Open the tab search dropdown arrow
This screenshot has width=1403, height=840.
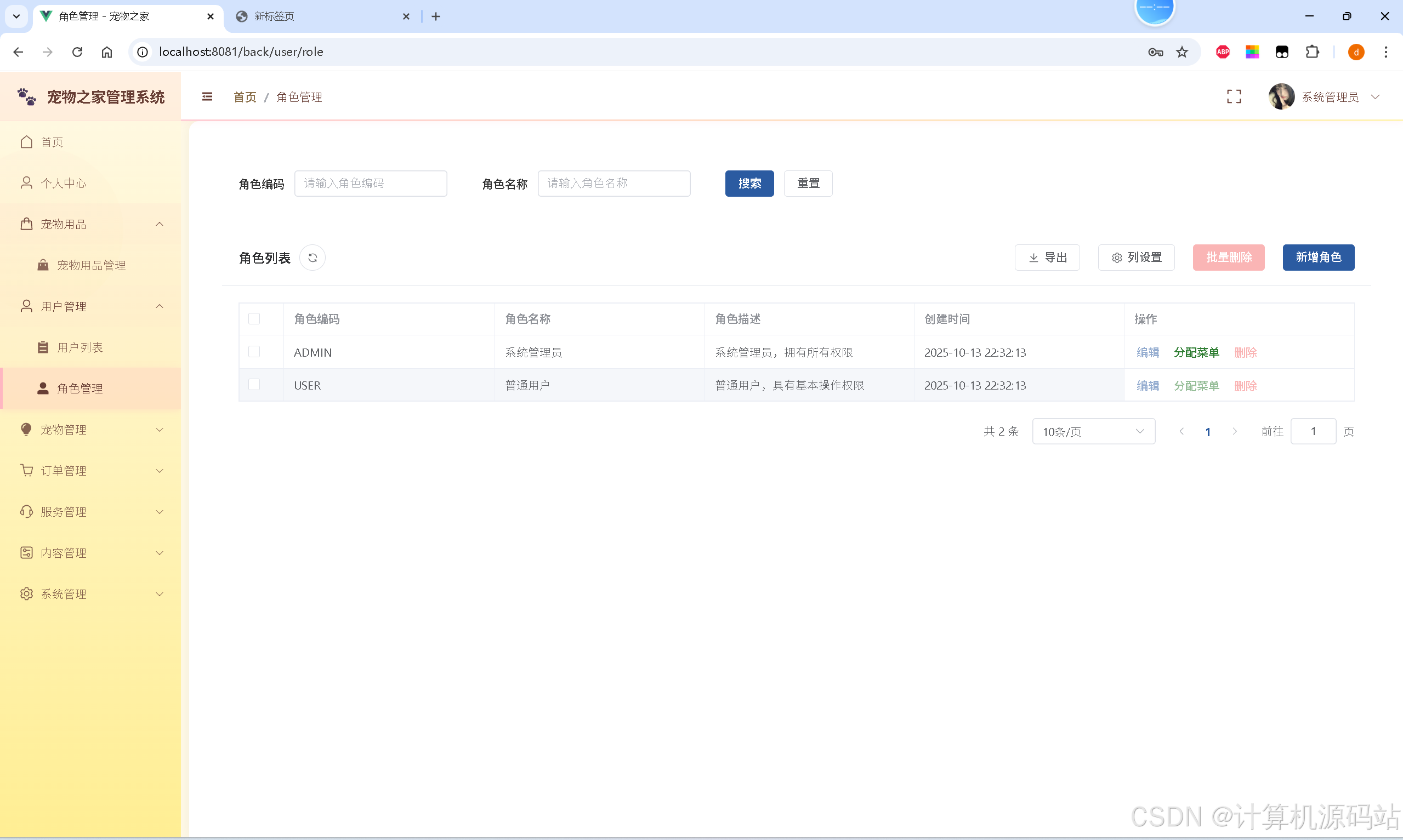(16, 16)
